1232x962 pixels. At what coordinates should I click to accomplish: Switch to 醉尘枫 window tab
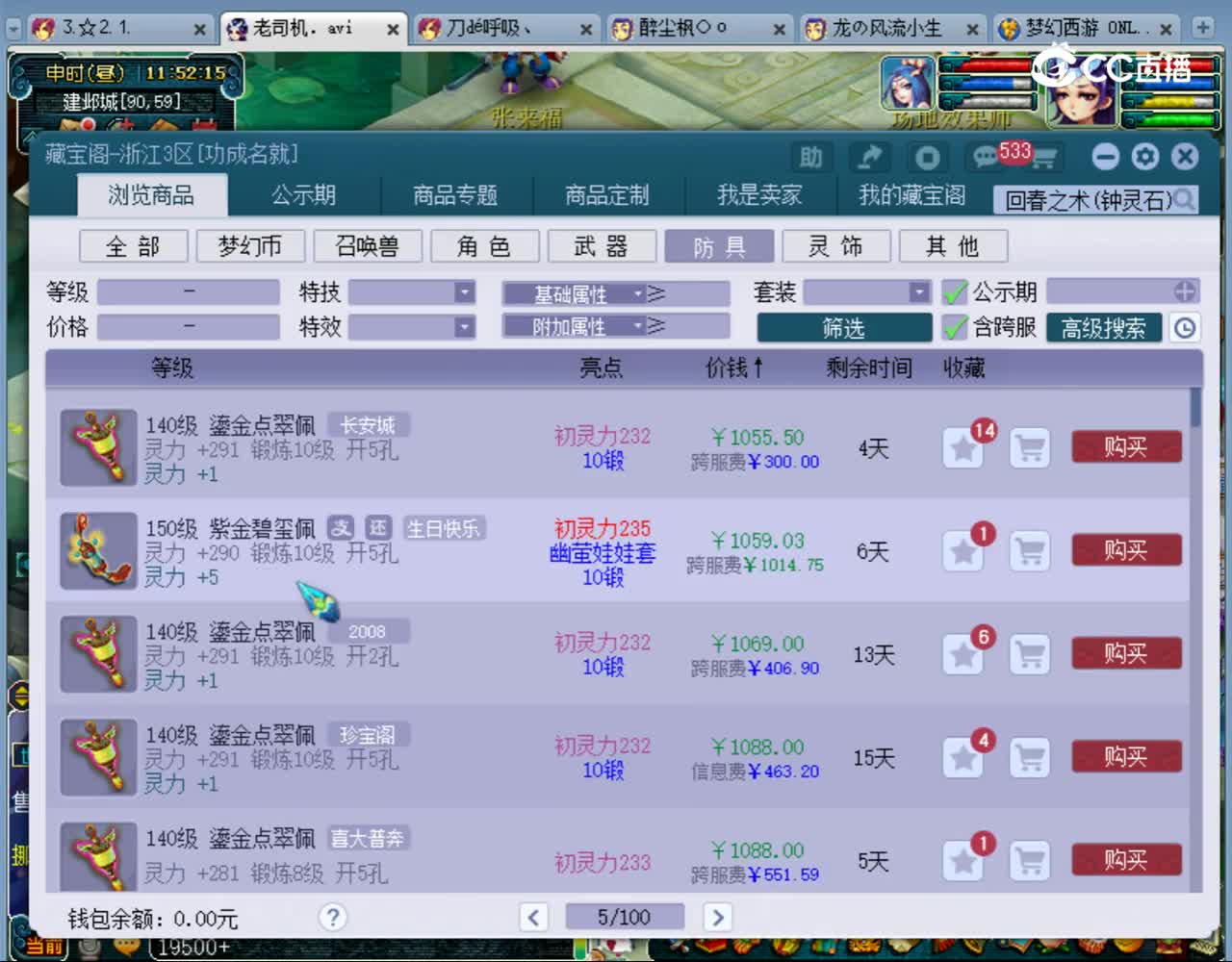[702, 29]
